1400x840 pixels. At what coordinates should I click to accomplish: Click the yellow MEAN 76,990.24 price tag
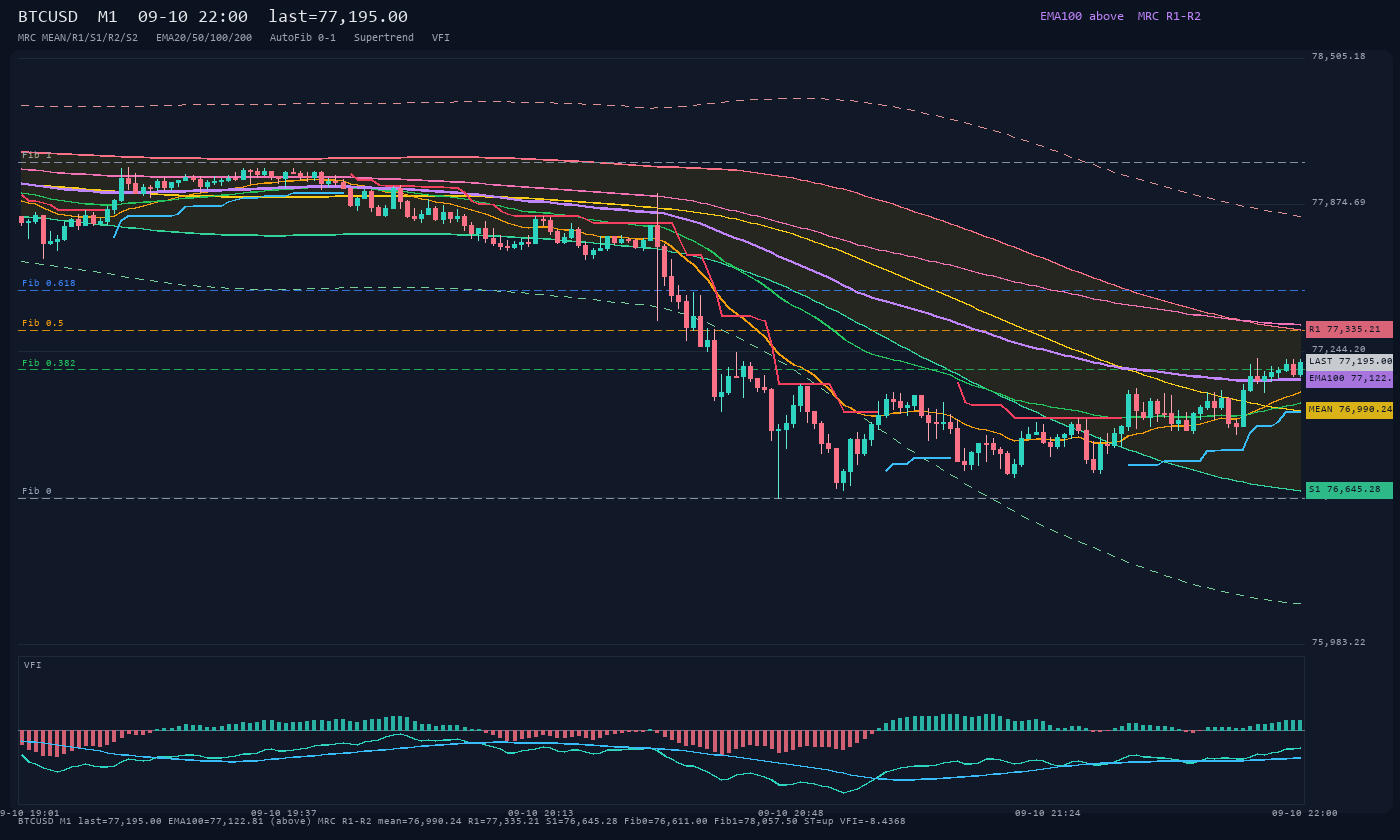coord(1349,410)
